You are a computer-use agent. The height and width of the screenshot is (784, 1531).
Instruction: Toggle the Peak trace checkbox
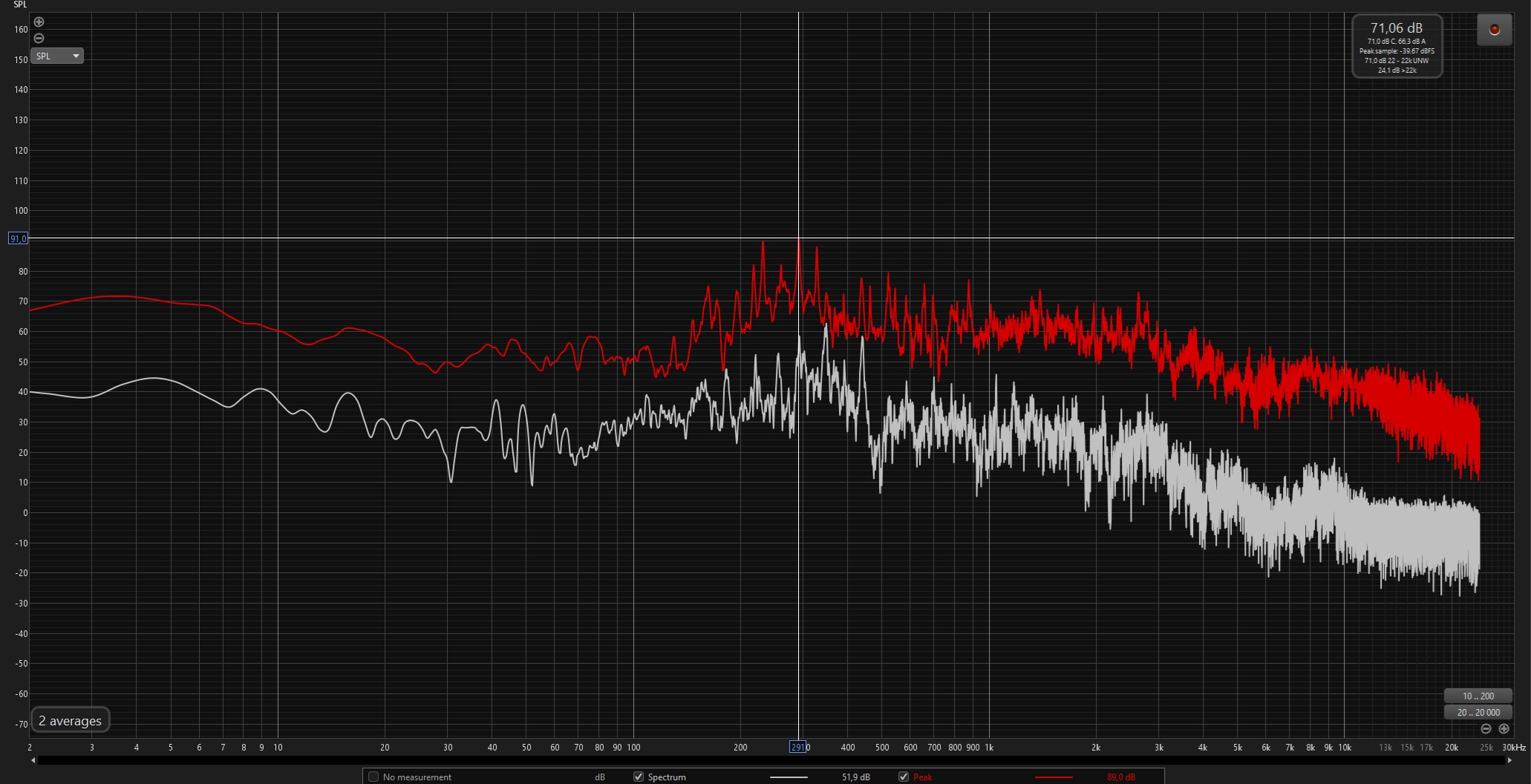coord(904,777)
